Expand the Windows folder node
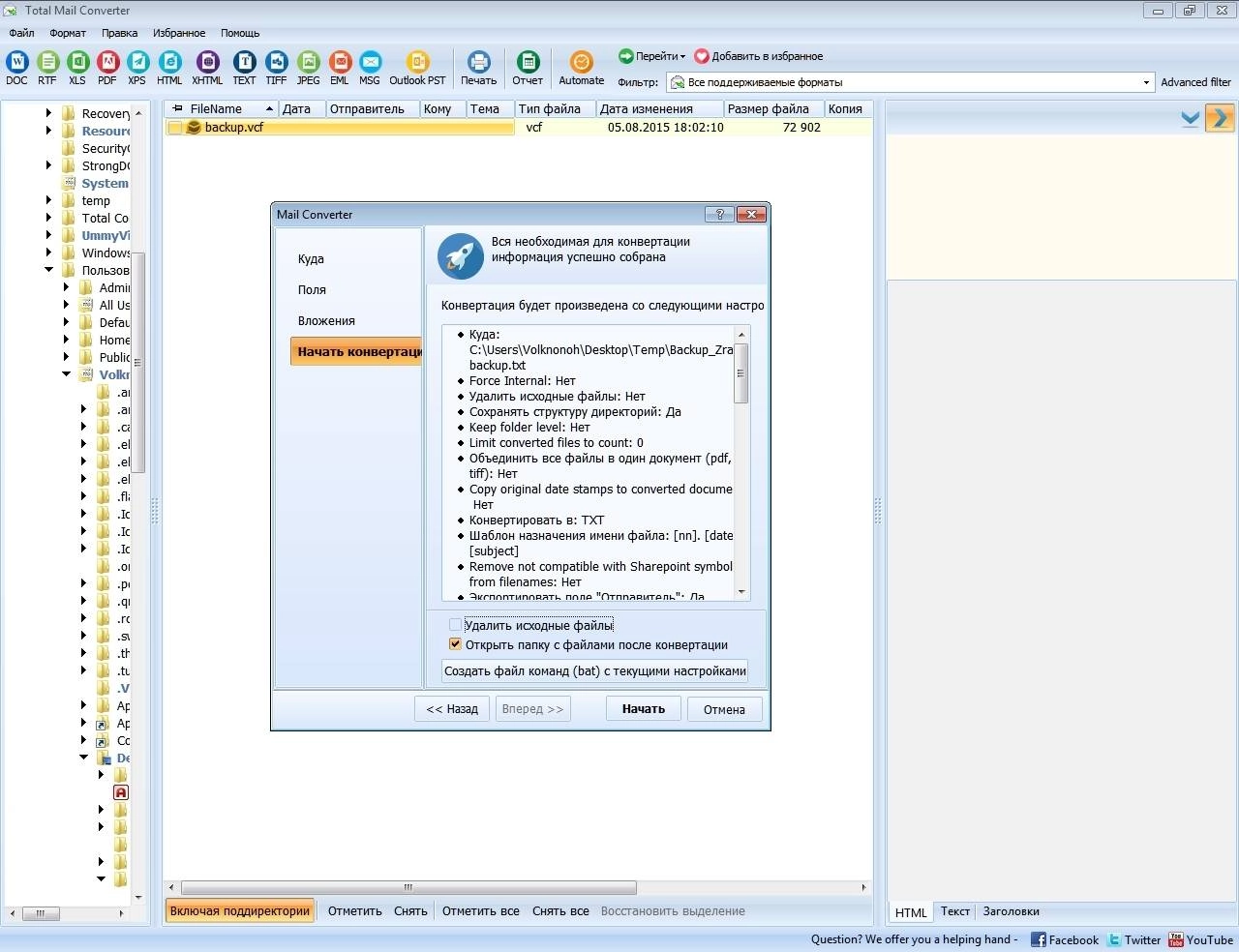1239x952 pixels. coord(48,253)
